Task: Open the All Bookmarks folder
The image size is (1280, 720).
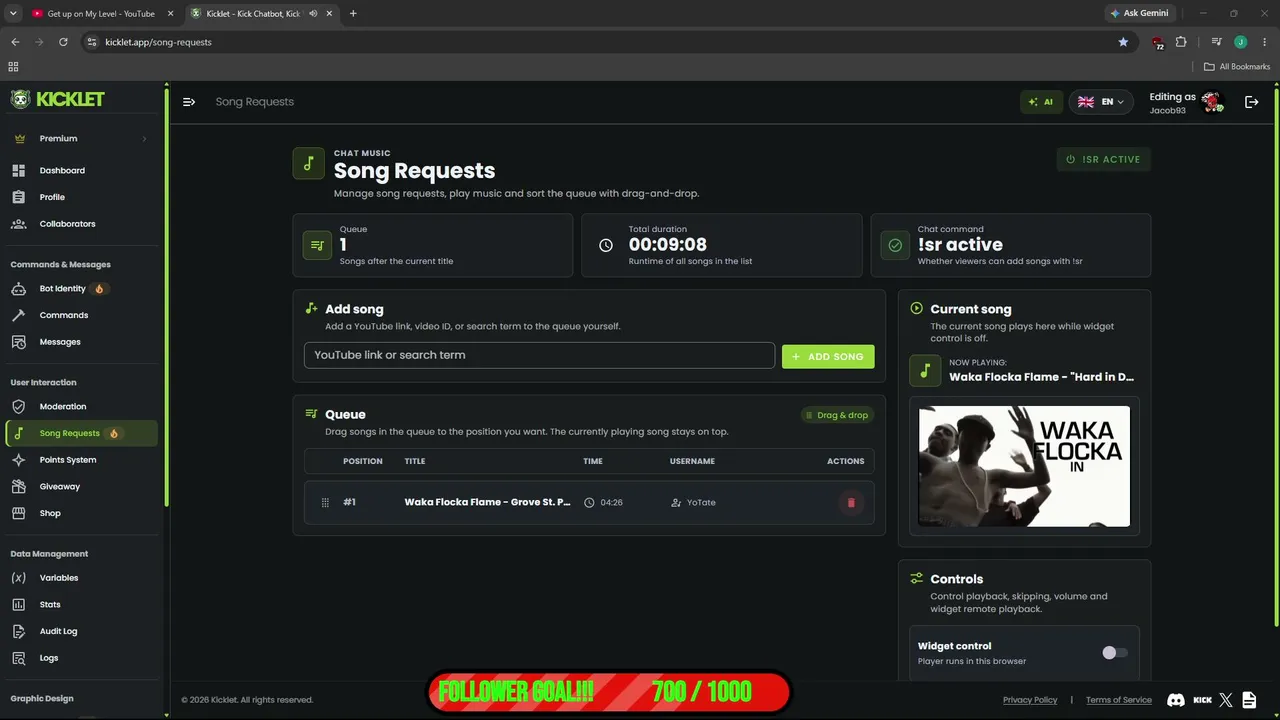Action: (1237, 67)
